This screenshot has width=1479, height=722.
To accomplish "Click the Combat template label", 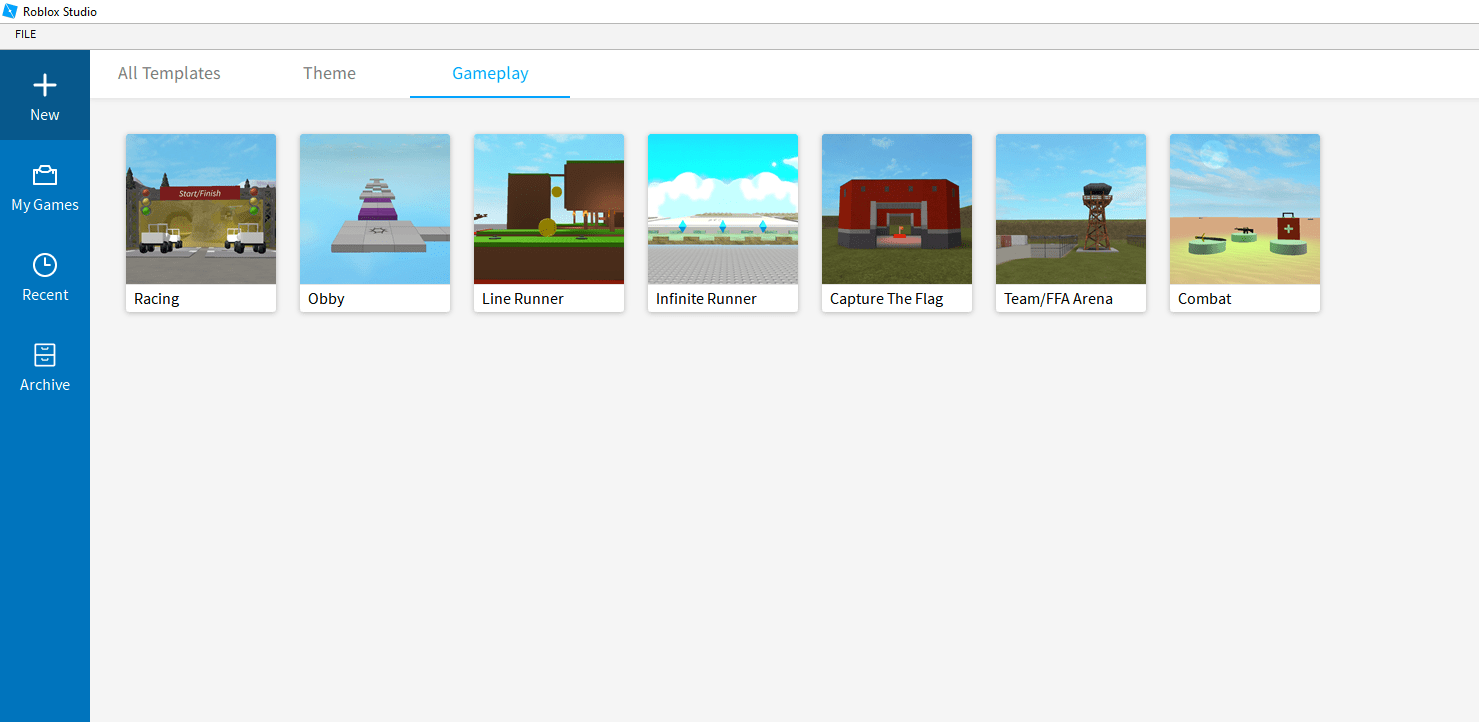I will (1204, 299).
